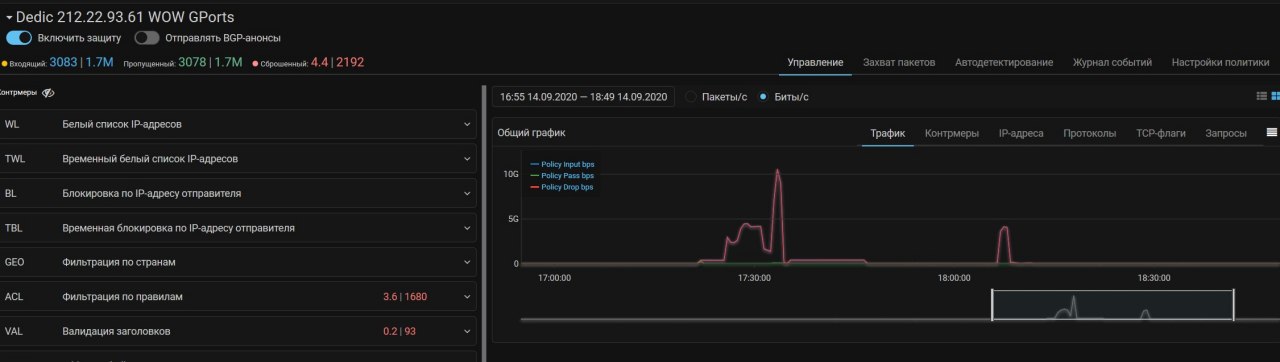Select the Трафик chart tab

pyautogui.click(x=887, y=133)
